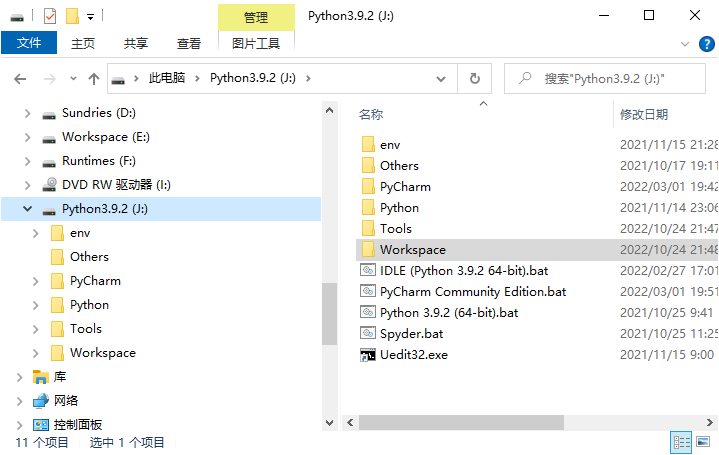Sort by the 名称 column header
Viewport: 719px width, 455px height.
(x=372, y=115)
